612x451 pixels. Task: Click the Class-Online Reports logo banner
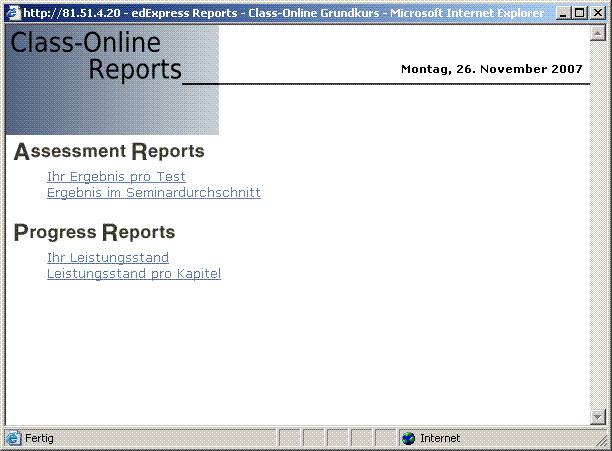tap(111, 80)
